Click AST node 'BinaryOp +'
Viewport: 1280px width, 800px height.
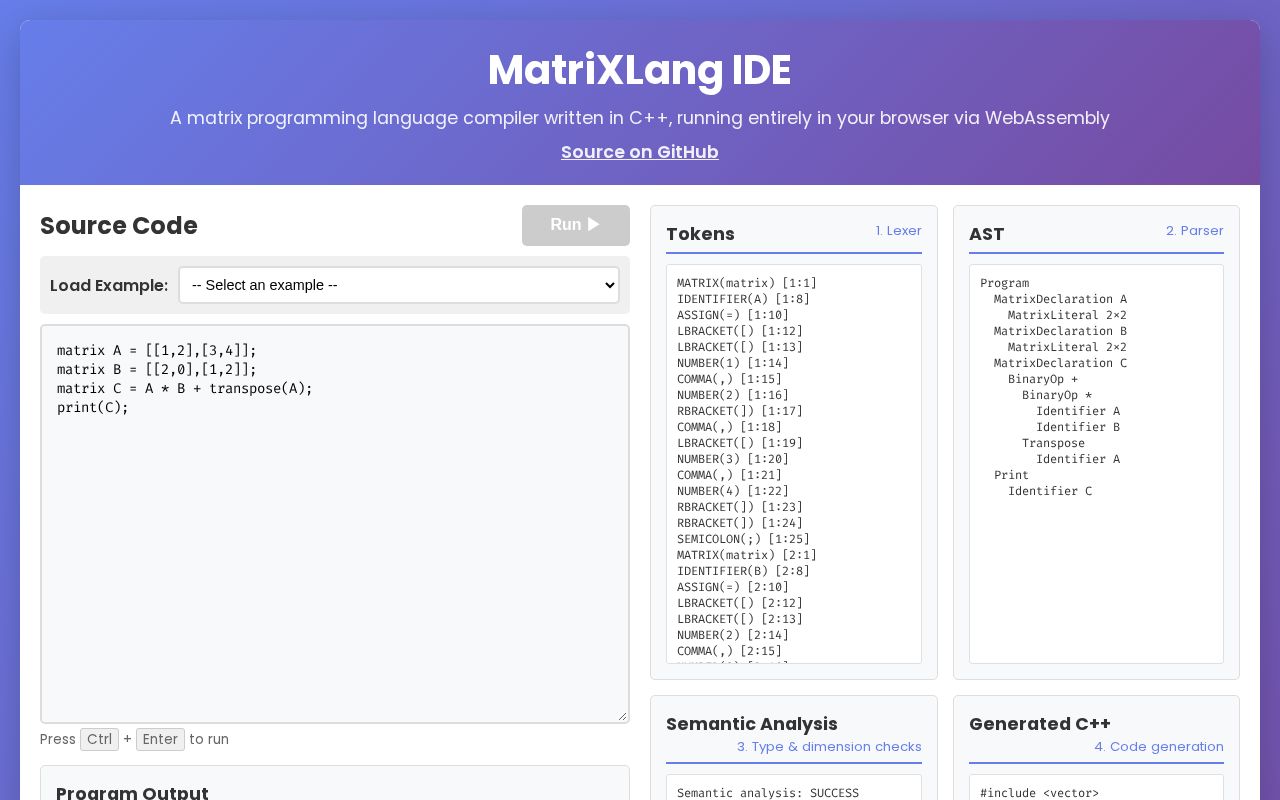click(1043, 379)
